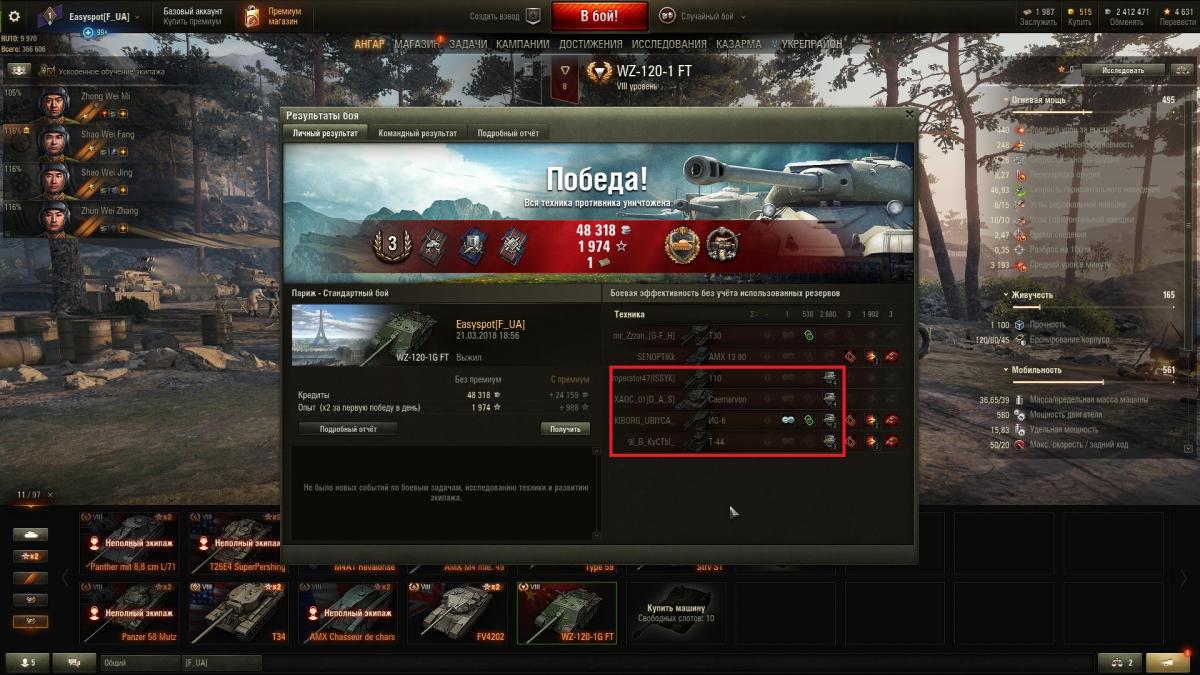The image size is (1200, 675).
Task: Click the battle-type icon by Случайный бой
Action: point(667,16)
